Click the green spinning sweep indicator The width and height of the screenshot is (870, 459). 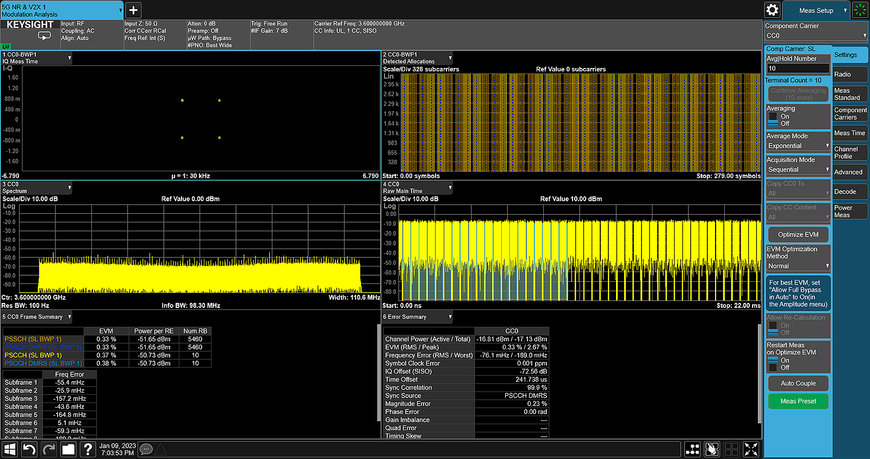click(860, 10)
